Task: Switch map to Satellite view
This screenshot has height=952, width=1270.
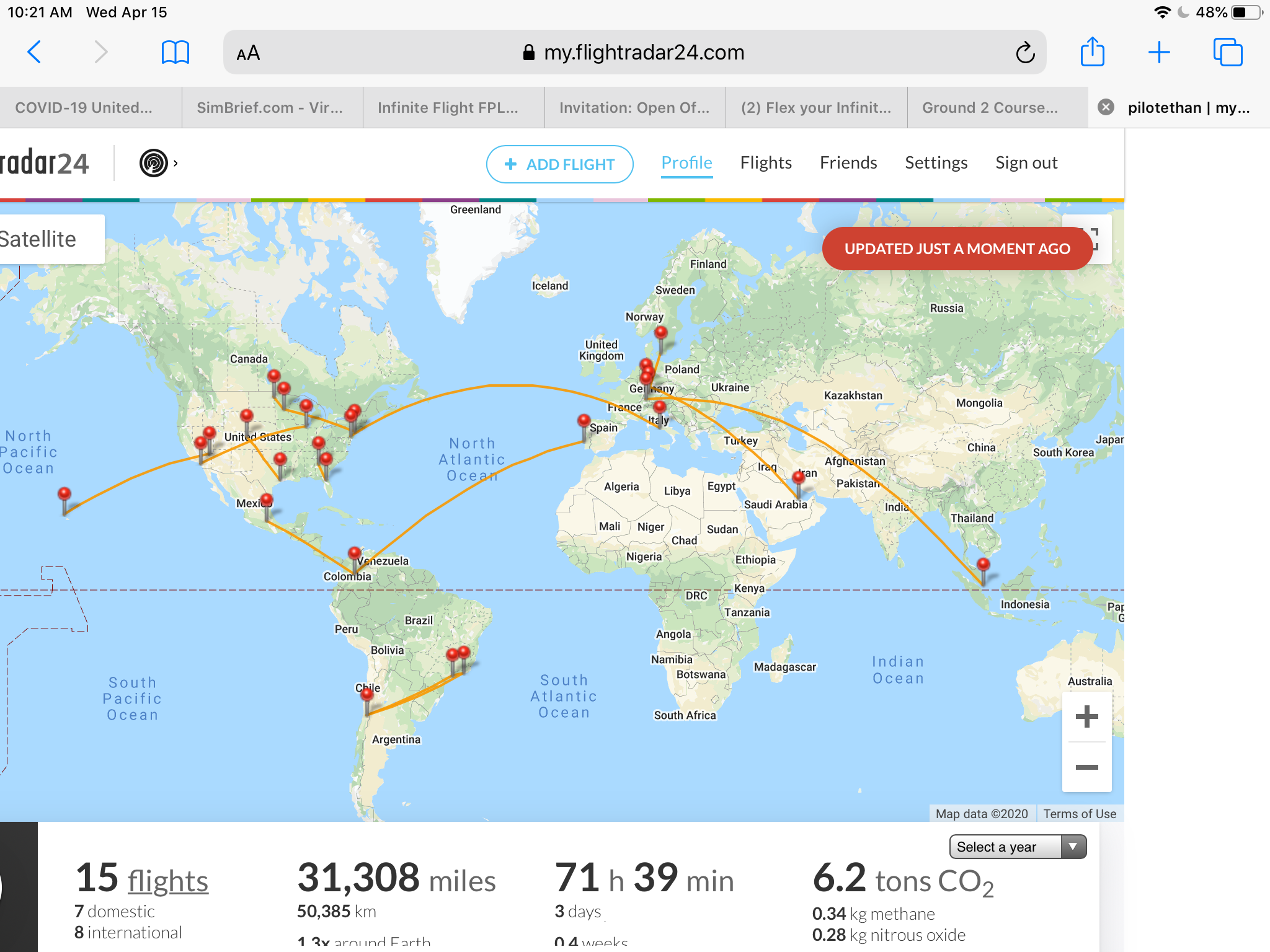Action: (38, 239)
